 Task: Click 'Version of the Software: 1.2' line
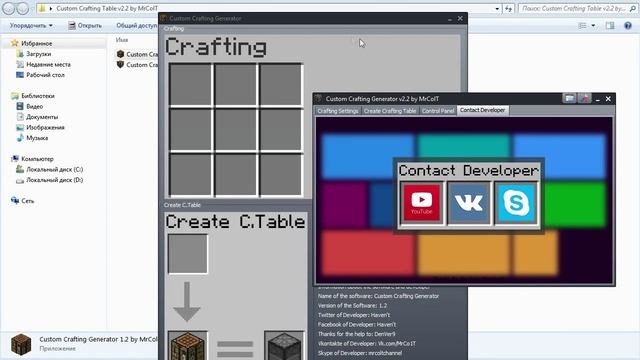point(352,305)
